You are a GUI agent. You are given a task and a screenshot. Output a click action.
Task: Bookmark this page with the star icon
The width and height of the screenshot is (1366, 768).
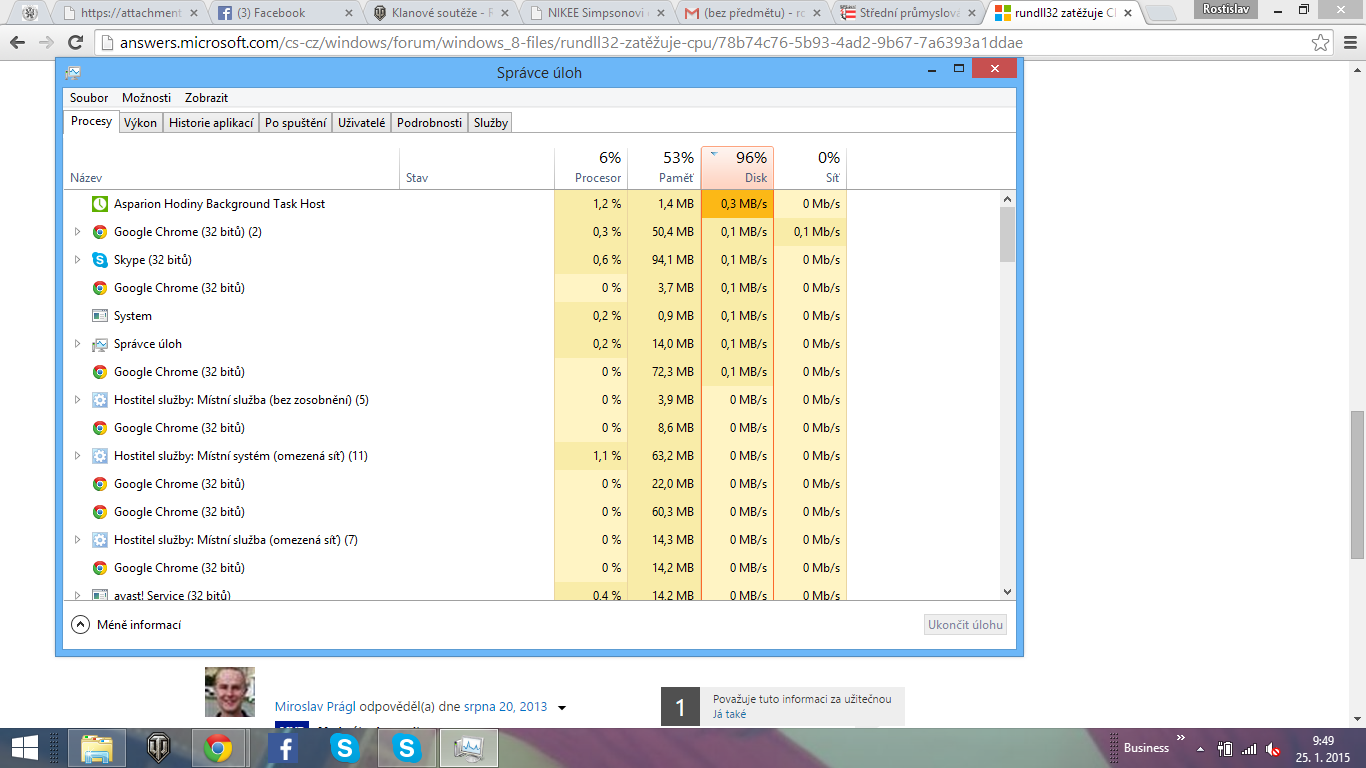1321,43
